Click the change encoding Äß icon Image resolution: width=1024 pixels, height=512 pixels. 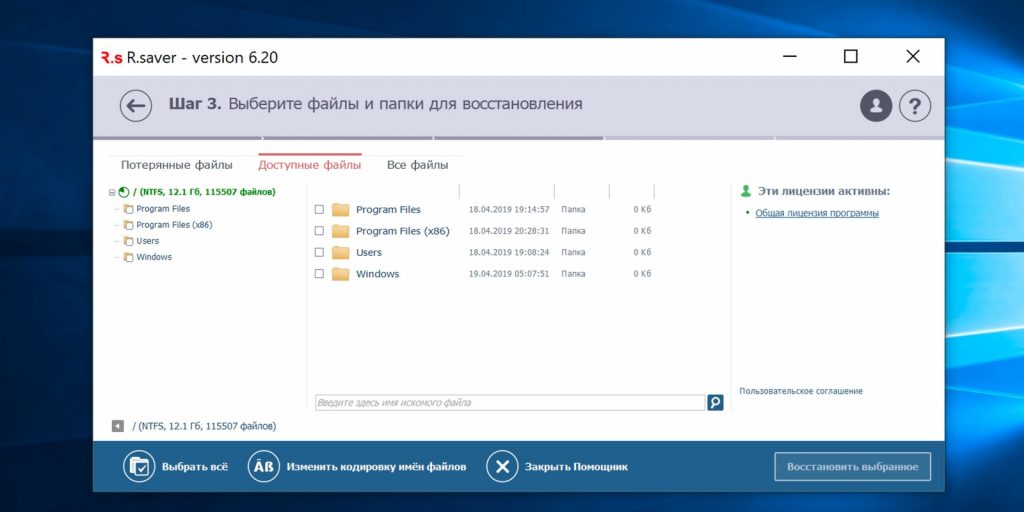coord(263,466)
